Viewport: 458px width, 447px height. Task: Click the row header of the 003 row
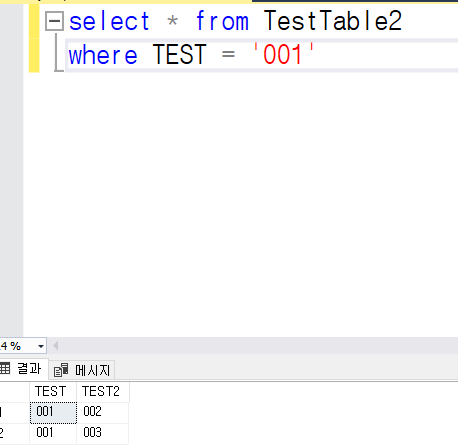pyautogui.click(x=15, y=433)
